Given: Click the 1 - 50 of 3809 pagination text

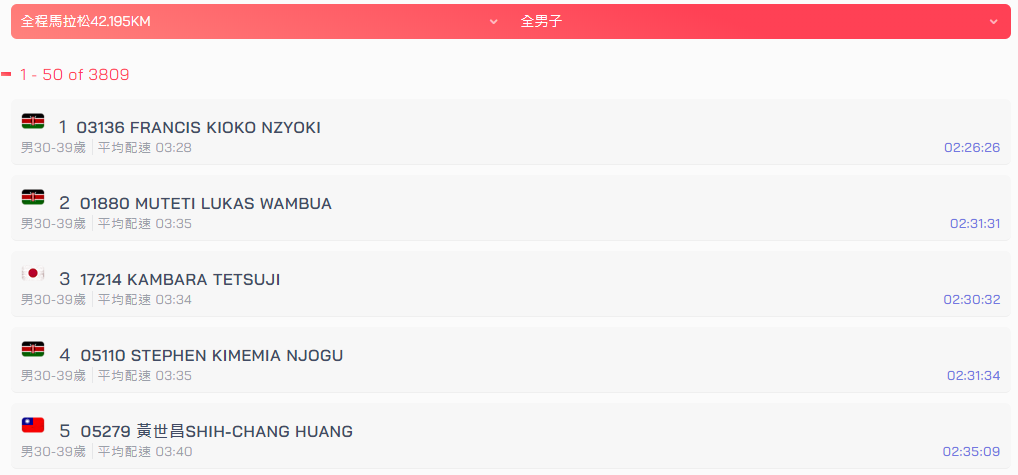Looking at the screenshot, I should (x=75, y=75).
